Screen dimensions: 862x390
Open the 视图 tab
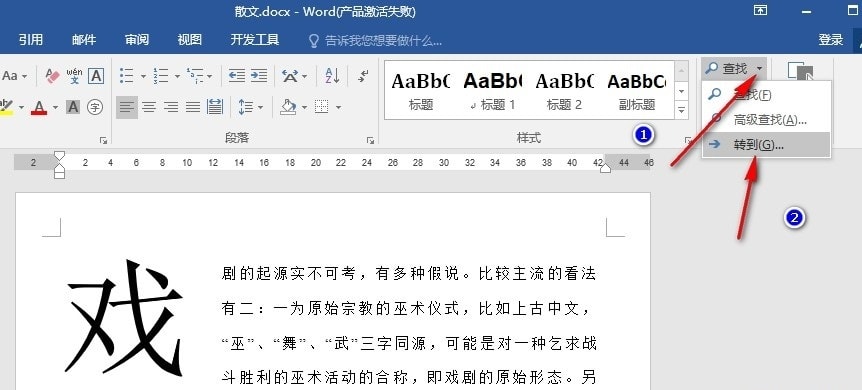[x=189, y=40]
